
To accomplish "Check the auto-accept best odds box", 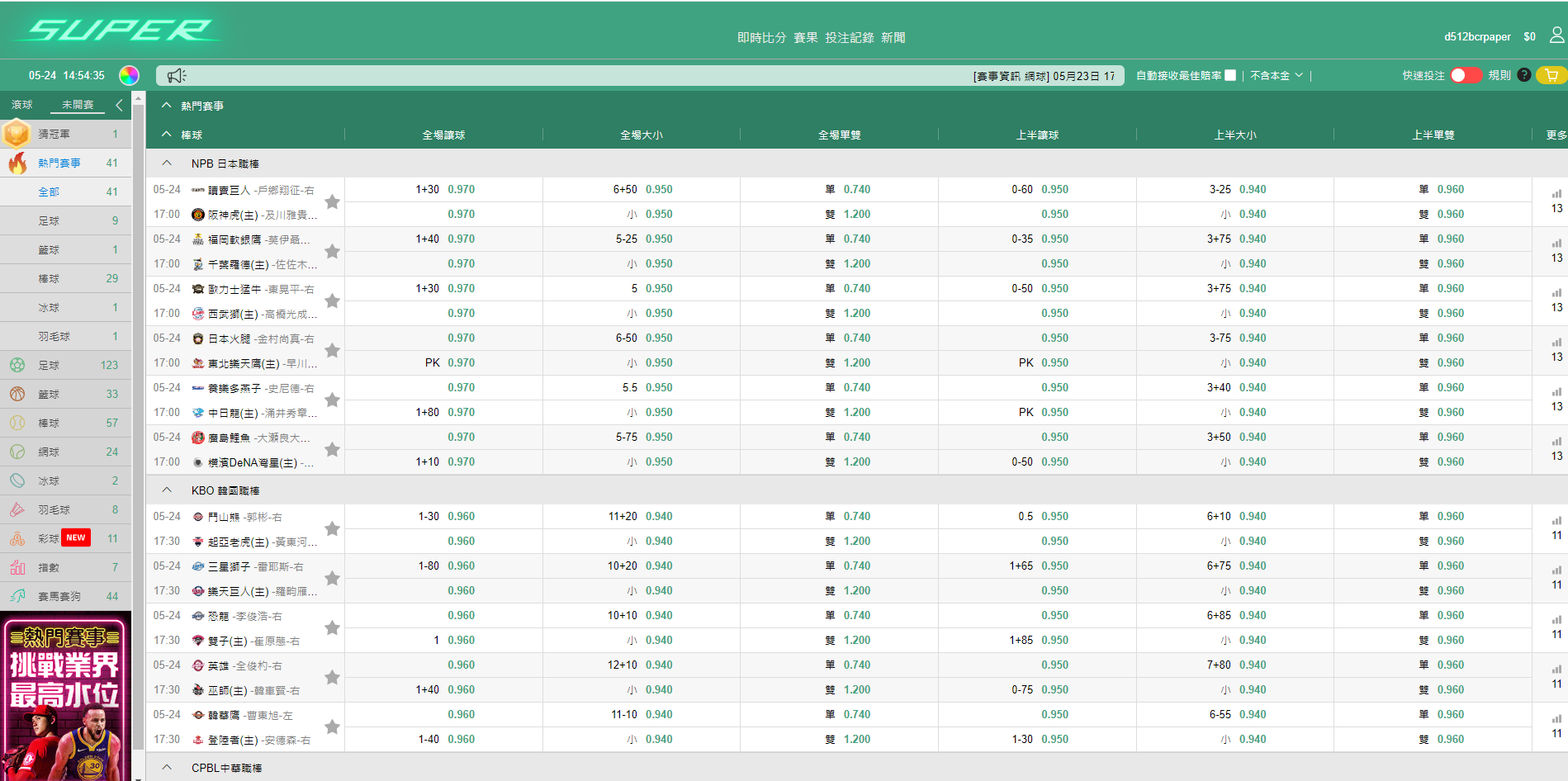I will (x=1230, y=75).
